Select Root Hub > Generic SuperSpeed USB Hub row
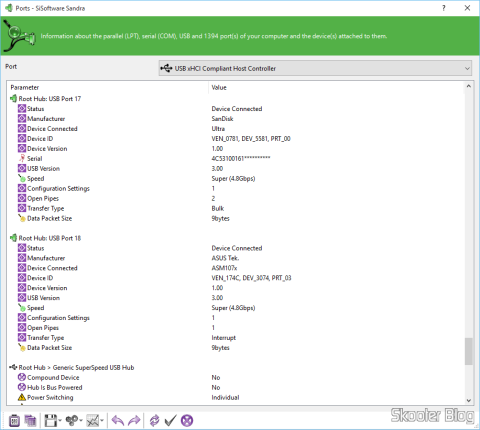The width and height of the screenshot is (480, 430). [x=76, y=367]
